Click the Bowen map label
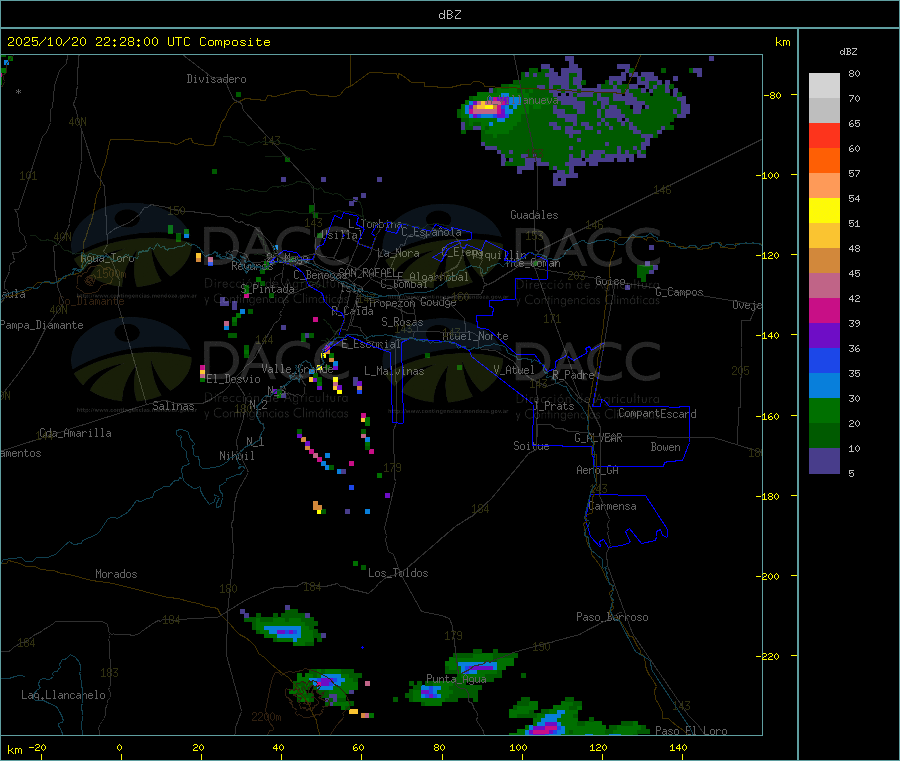900x761 pixels. tap(665, 447)
